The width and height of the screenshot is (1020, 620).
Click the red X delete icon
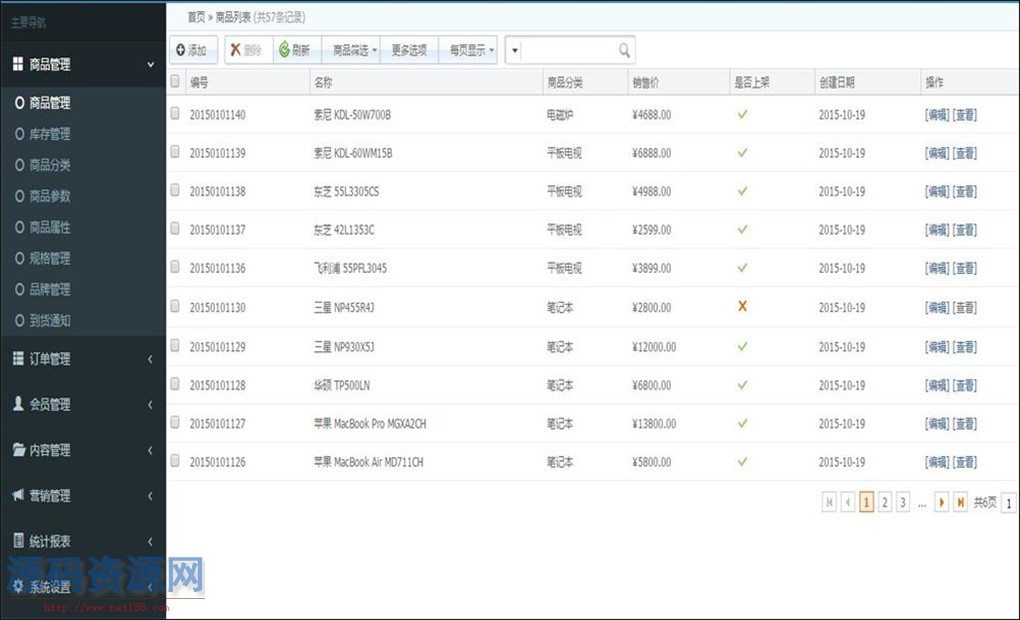[x=235, y=49]
